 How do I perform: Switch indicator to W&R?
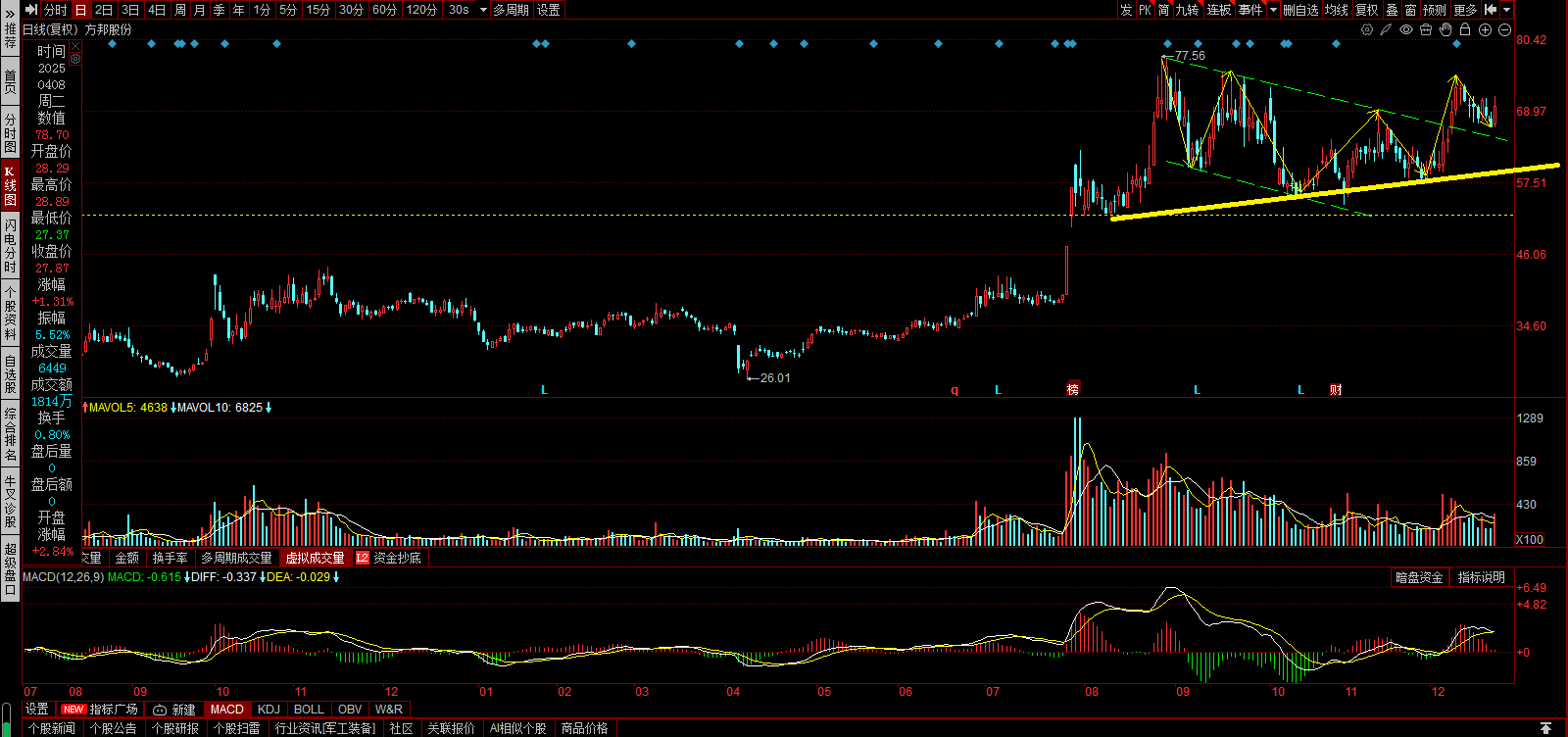389,710
